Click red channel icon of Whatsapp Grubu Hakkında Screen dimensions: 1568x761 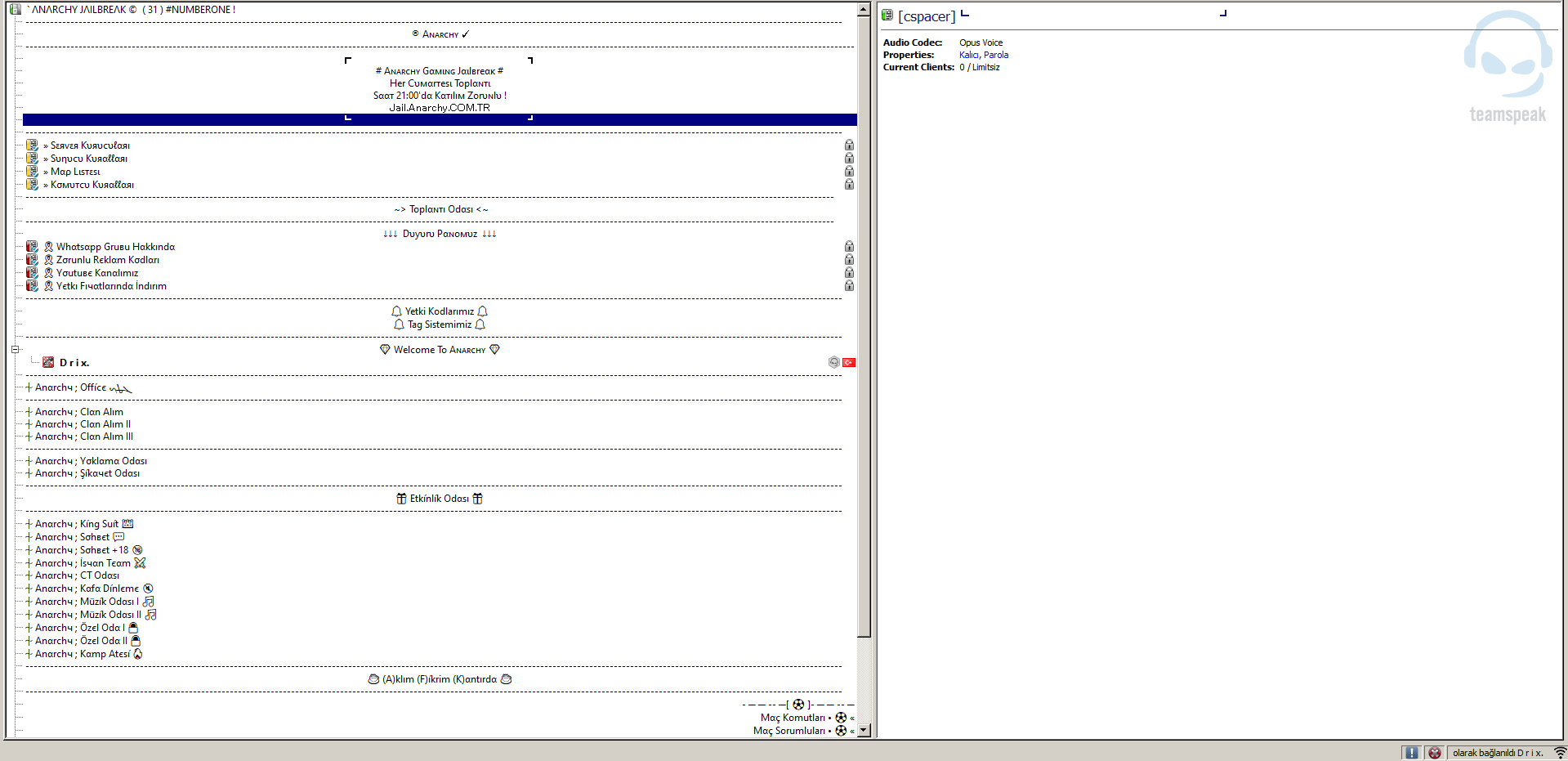coord(32,247)
